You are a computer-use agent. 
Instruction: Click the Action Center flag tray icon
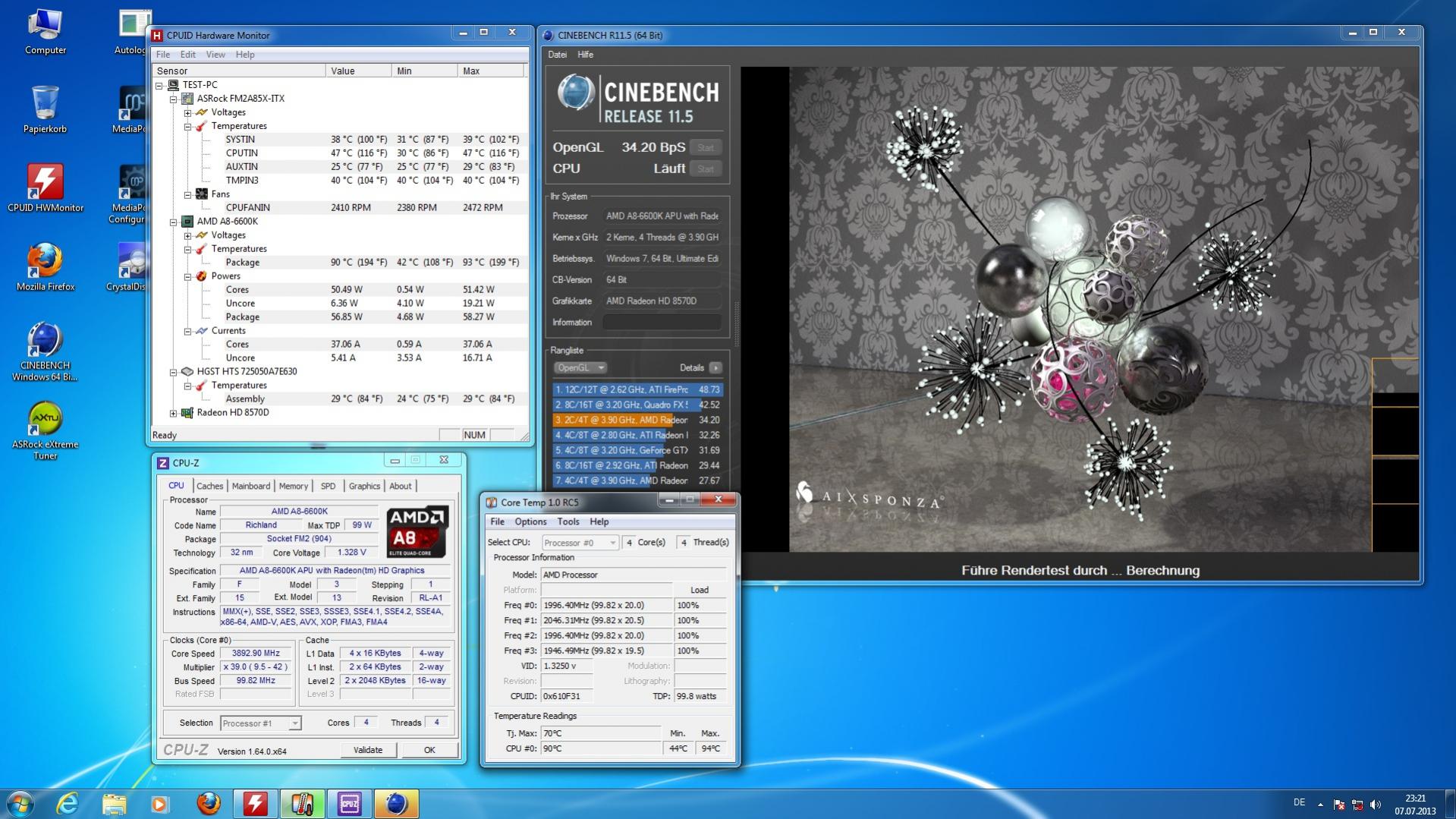tap(1339, 804)
